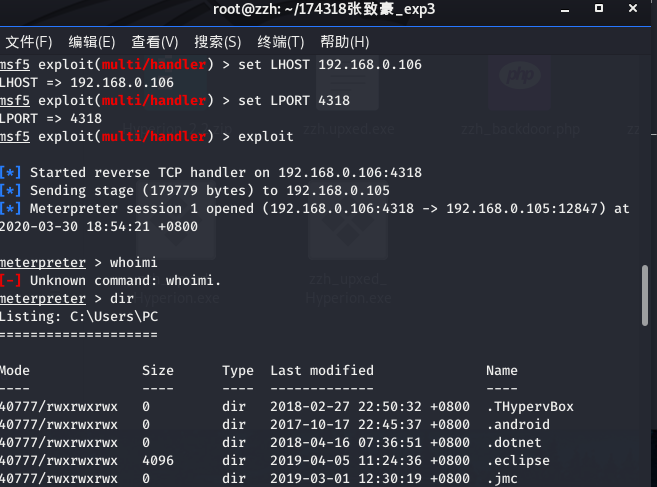Image resolution: width=657 pixels, height=487 pixels.
Task: Click the terminal vertical scrollbar handle
Action: point(645,295)
